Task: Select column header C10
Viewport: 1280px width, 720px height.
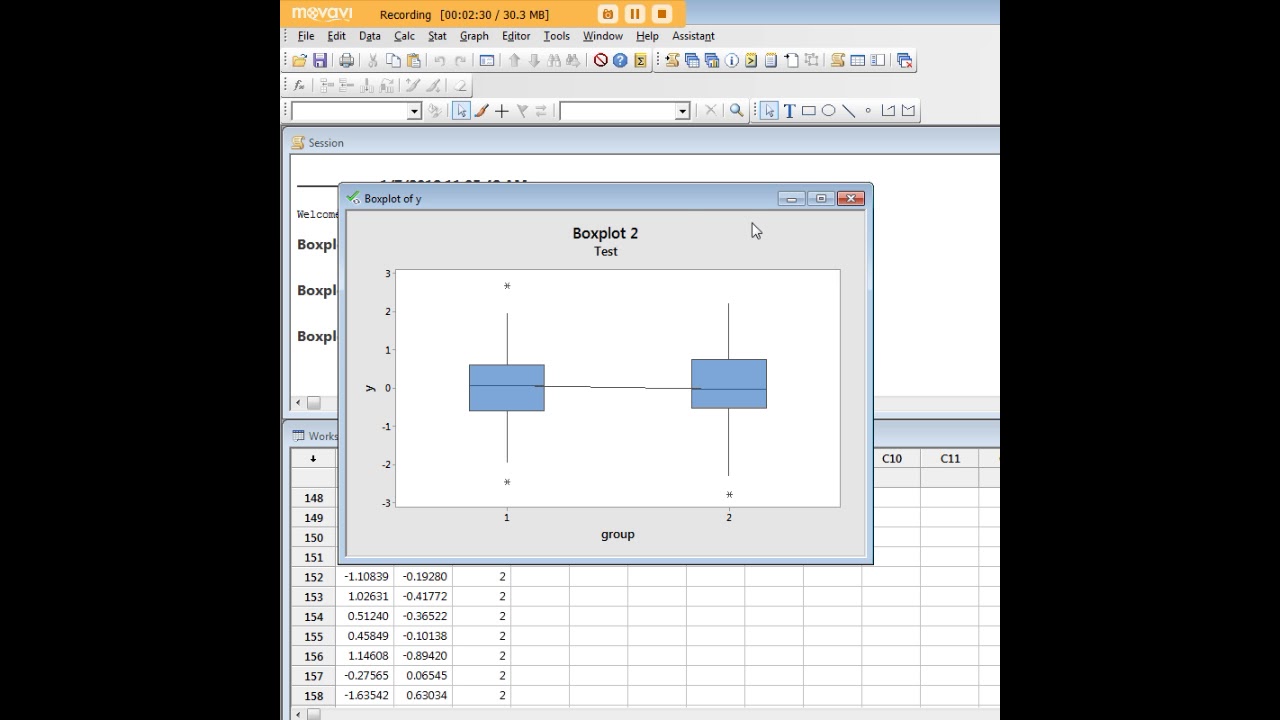Action: coord(891,458)
